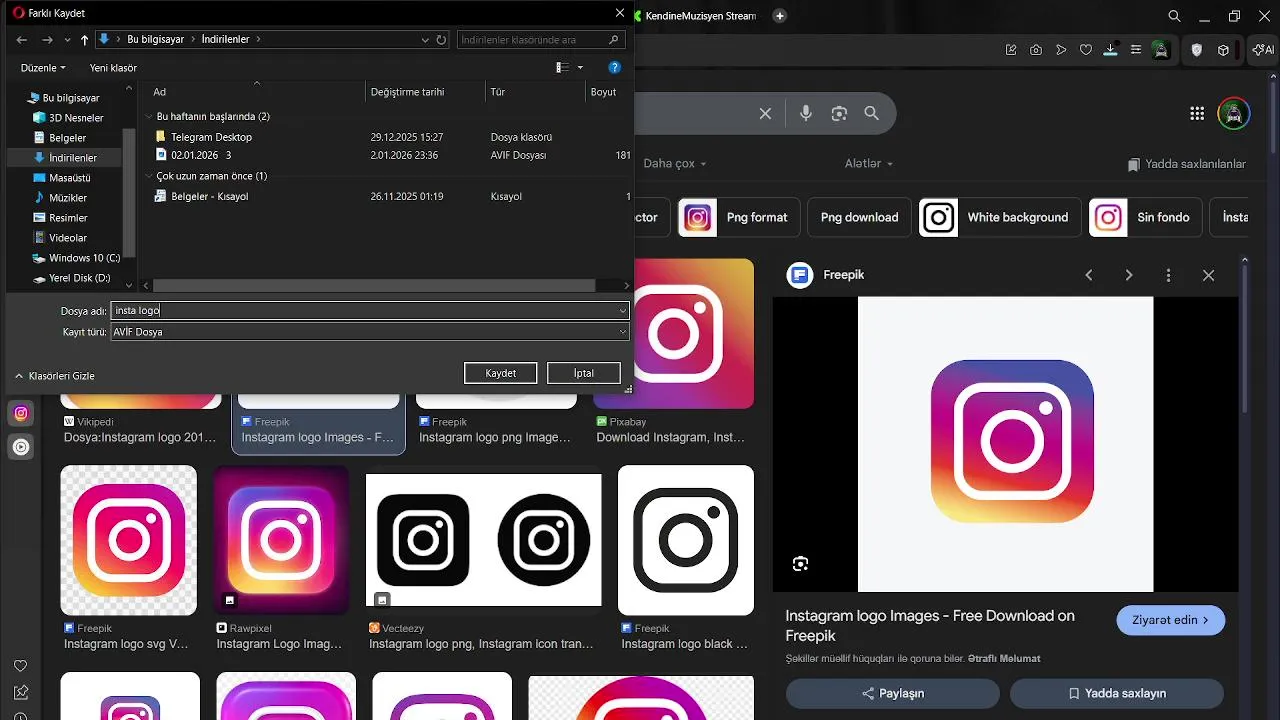The height and width of the screenshot is (720, 1280).
Task: Switch to KendineMuzisyen Stream tab
Action: tap(694, 16)
